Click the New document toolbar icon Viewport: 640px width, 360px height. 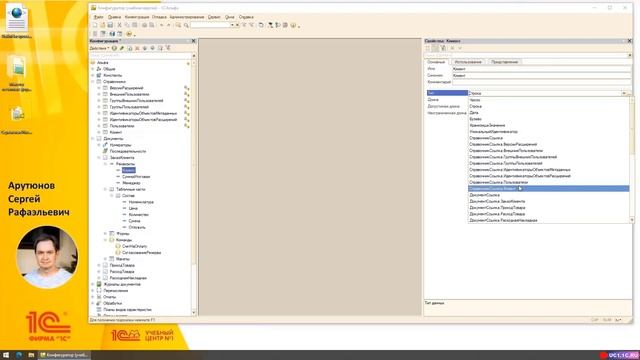95,25
